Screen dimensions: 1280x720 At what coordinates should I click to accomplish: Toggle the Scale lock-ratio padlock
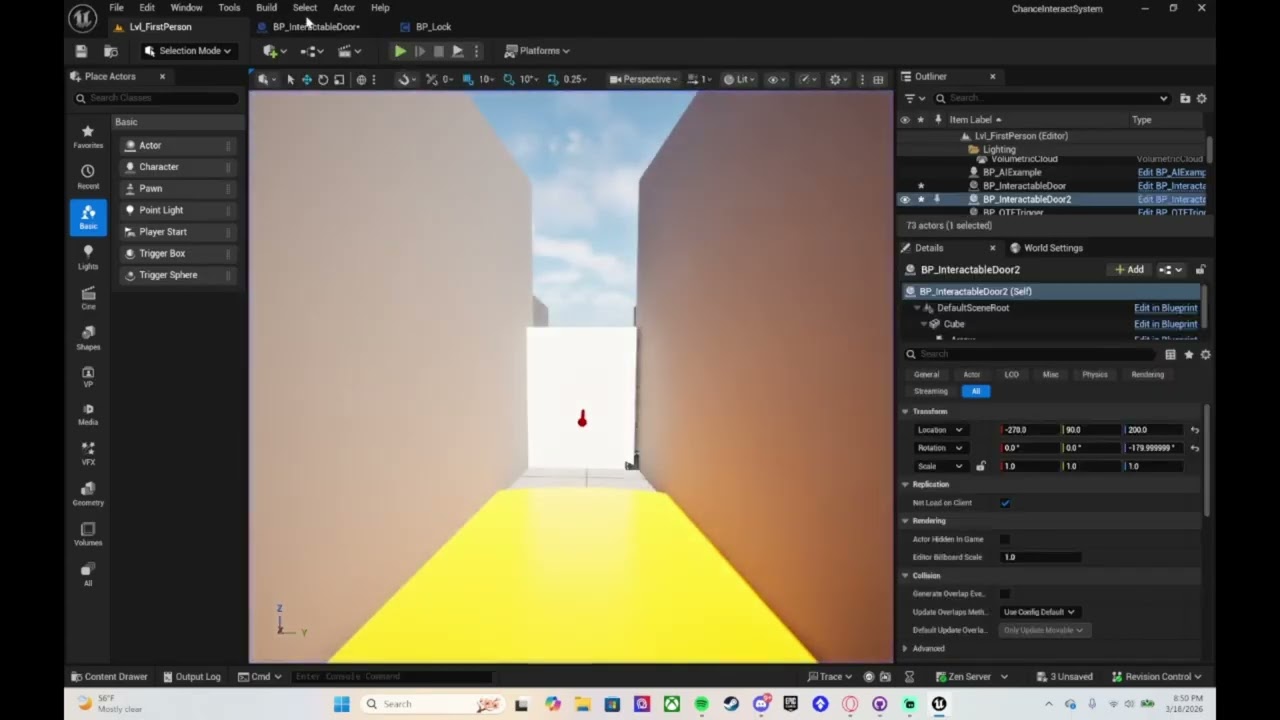click(x=980, y=466)
